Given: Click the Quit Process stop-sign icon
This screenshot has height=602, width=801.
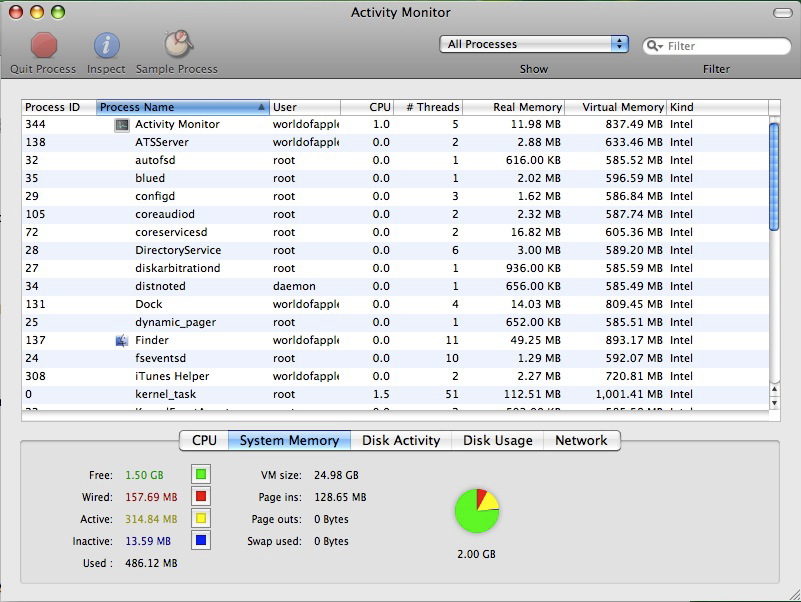Looking at the screenshot, I should point(44,45).
